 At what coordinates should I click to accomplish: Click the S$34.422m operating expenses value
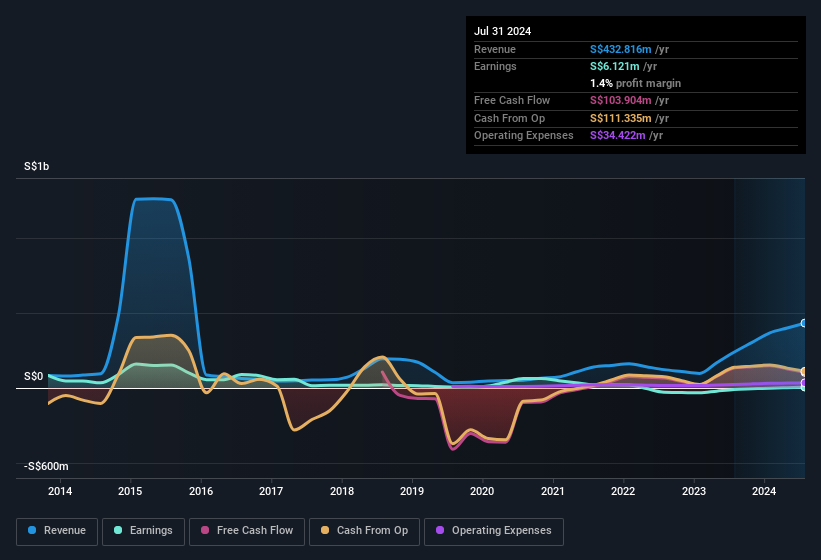pos(617,136)
